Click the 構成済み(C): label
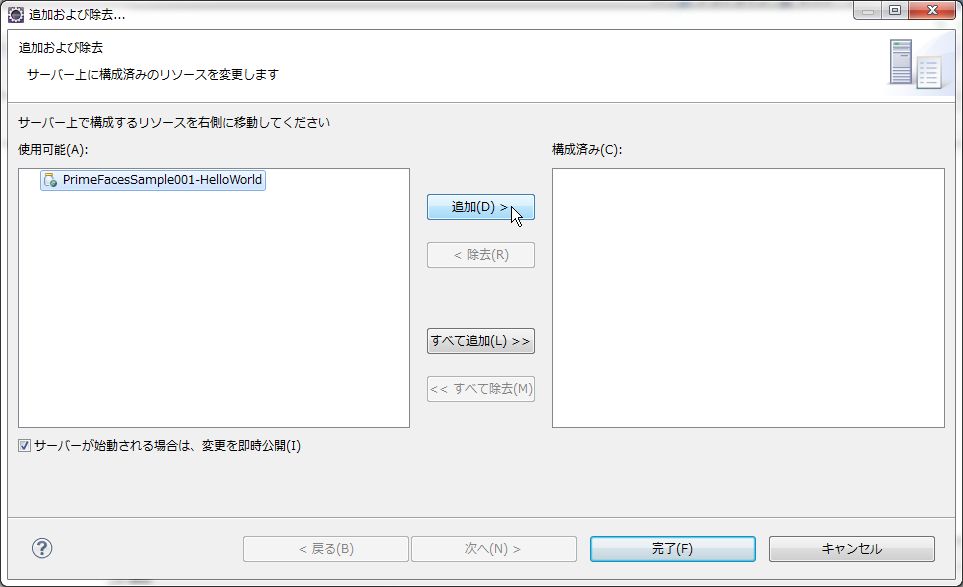This screenshot has height=587, width=963. pyautogui.click(x=587, y=149)
